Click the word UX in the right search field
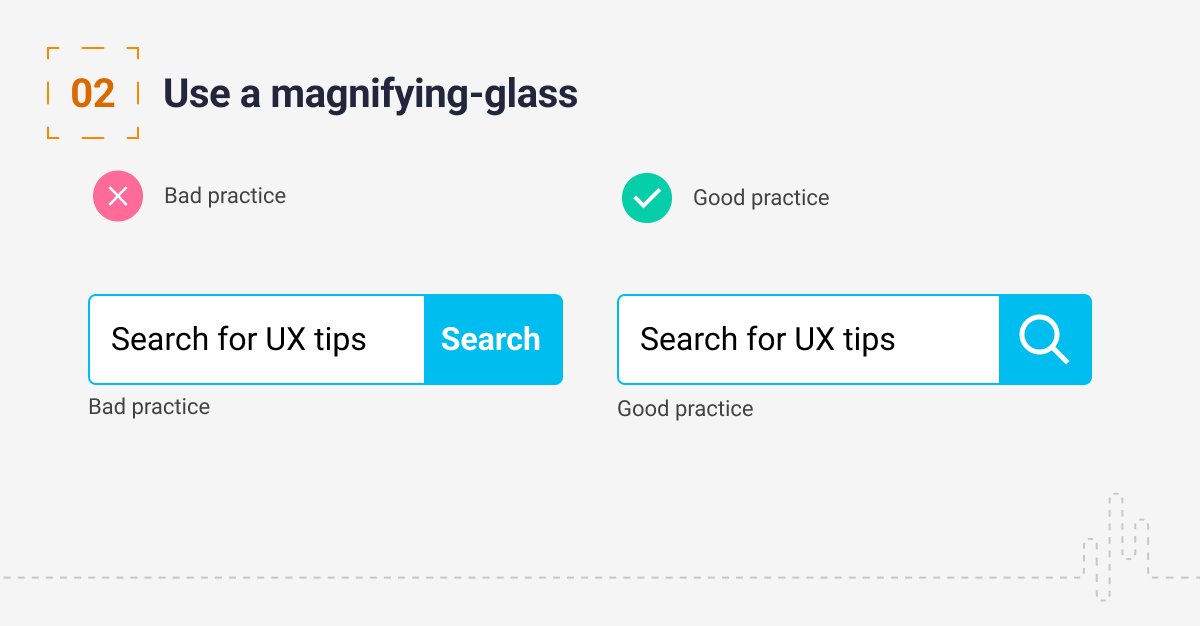Viewport: 1200px width, 626px height. click(x=816, y=339)
